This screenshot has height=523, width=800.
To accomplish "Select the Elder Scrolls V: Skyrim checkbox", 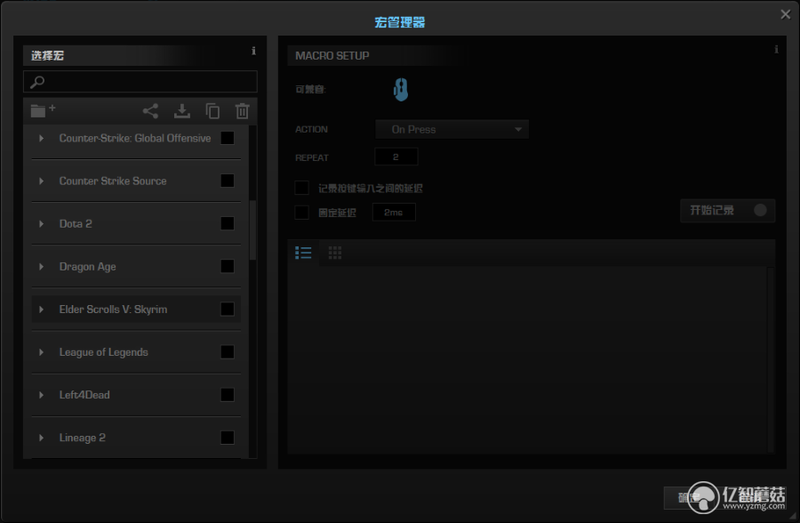I will click(228, 309).
